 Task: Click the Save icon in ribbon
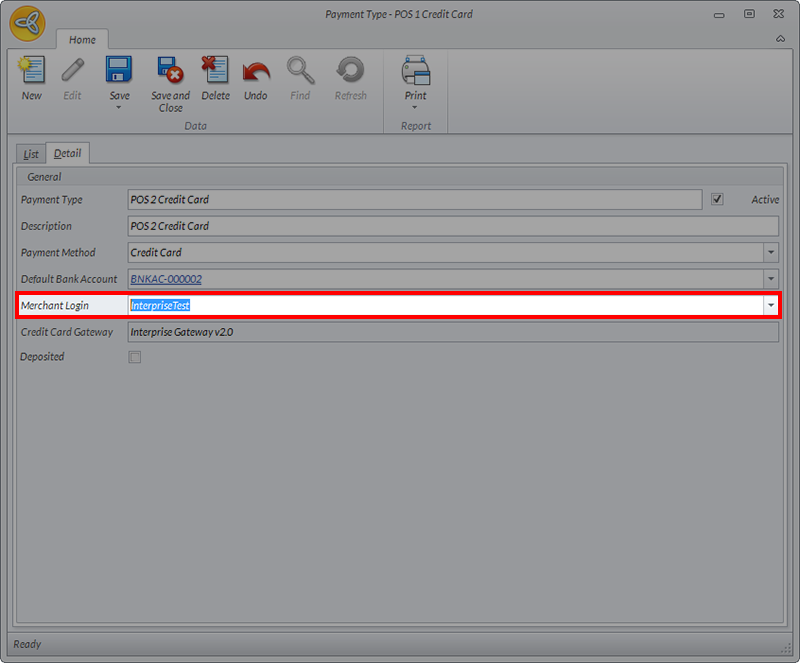119,71
